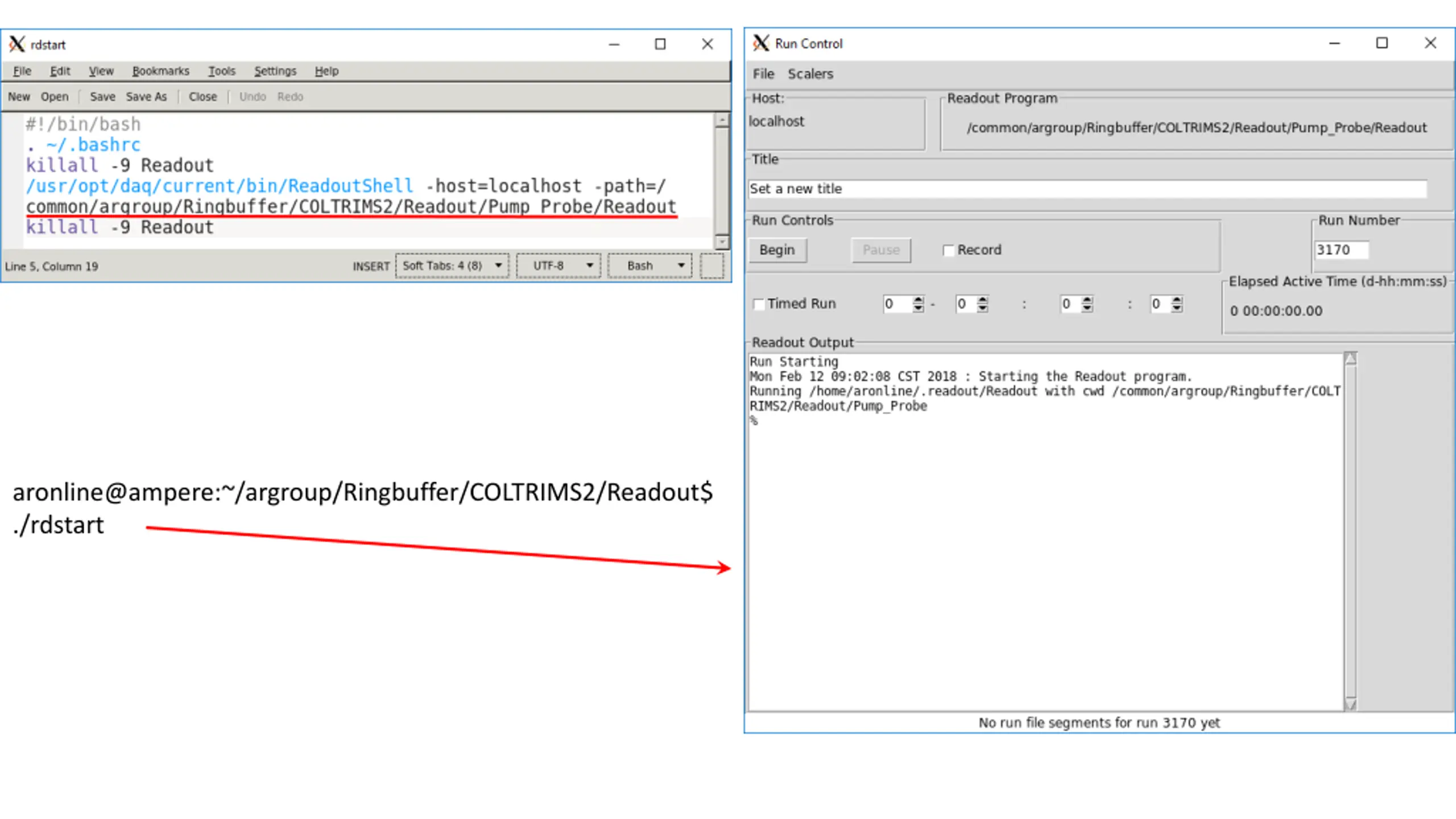Screen dimensions: 1456x819
Task: Click the Title input field
Action: [x=1086, y=189]
